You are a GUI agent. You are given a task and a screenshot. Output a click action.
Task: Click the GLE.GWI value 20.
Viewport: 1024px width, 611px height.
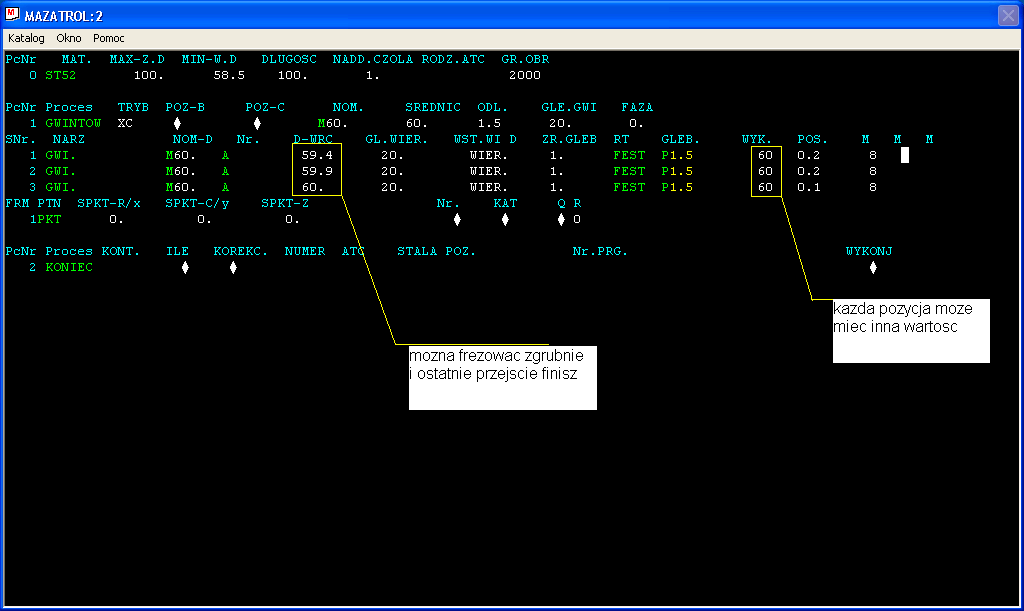tap(560, 123)
